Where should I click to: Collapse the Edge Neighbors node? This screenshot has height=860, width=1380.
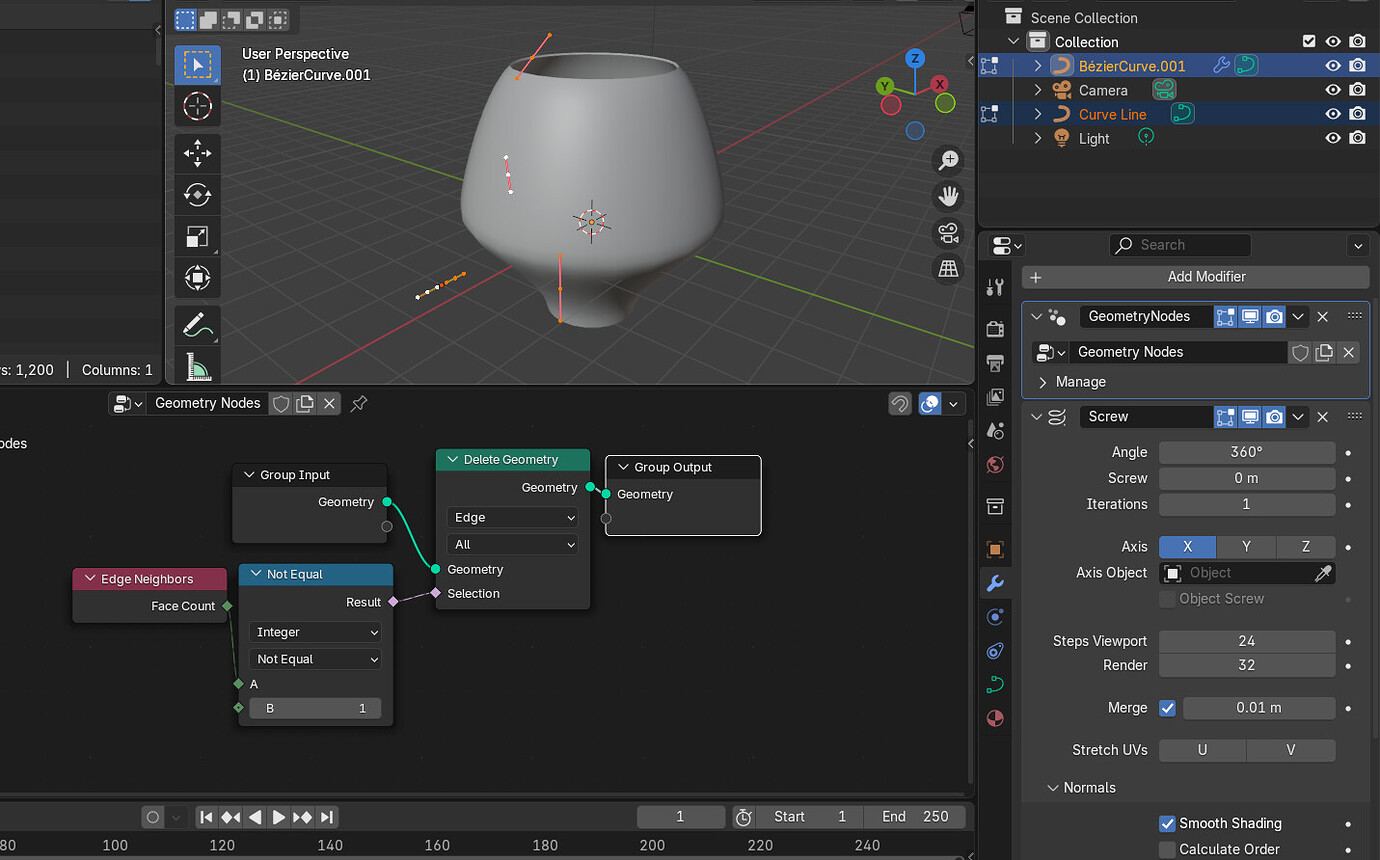(90, 579)
